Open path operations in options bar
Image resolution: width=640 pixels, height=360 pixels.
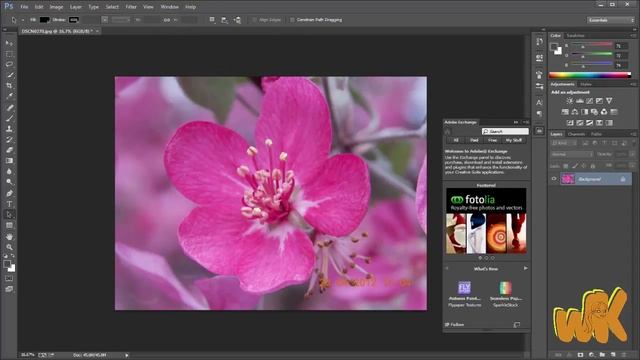click(x=212, y=20)
